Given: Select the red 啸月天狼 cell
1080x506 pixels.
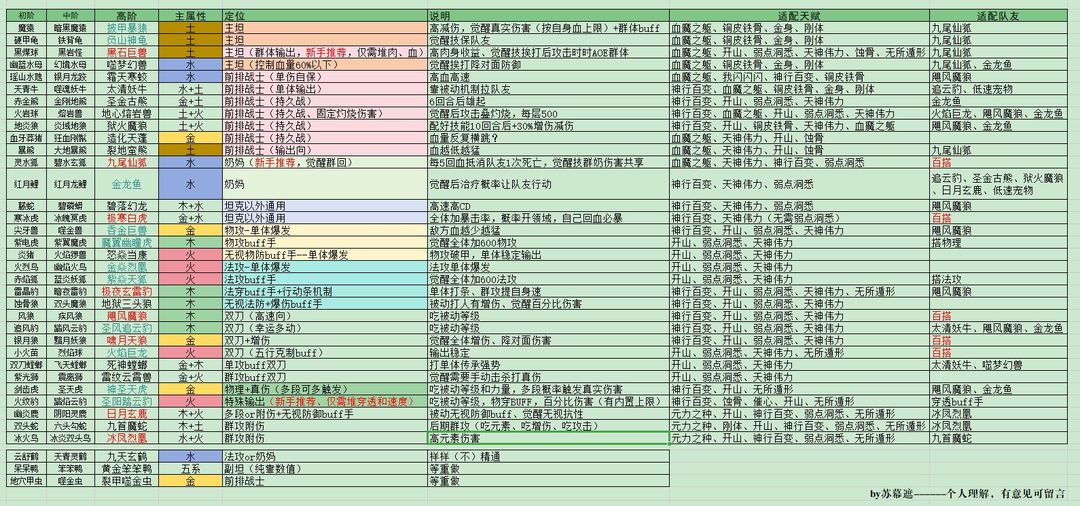Looking at the screenshot, I should point(126,340).
